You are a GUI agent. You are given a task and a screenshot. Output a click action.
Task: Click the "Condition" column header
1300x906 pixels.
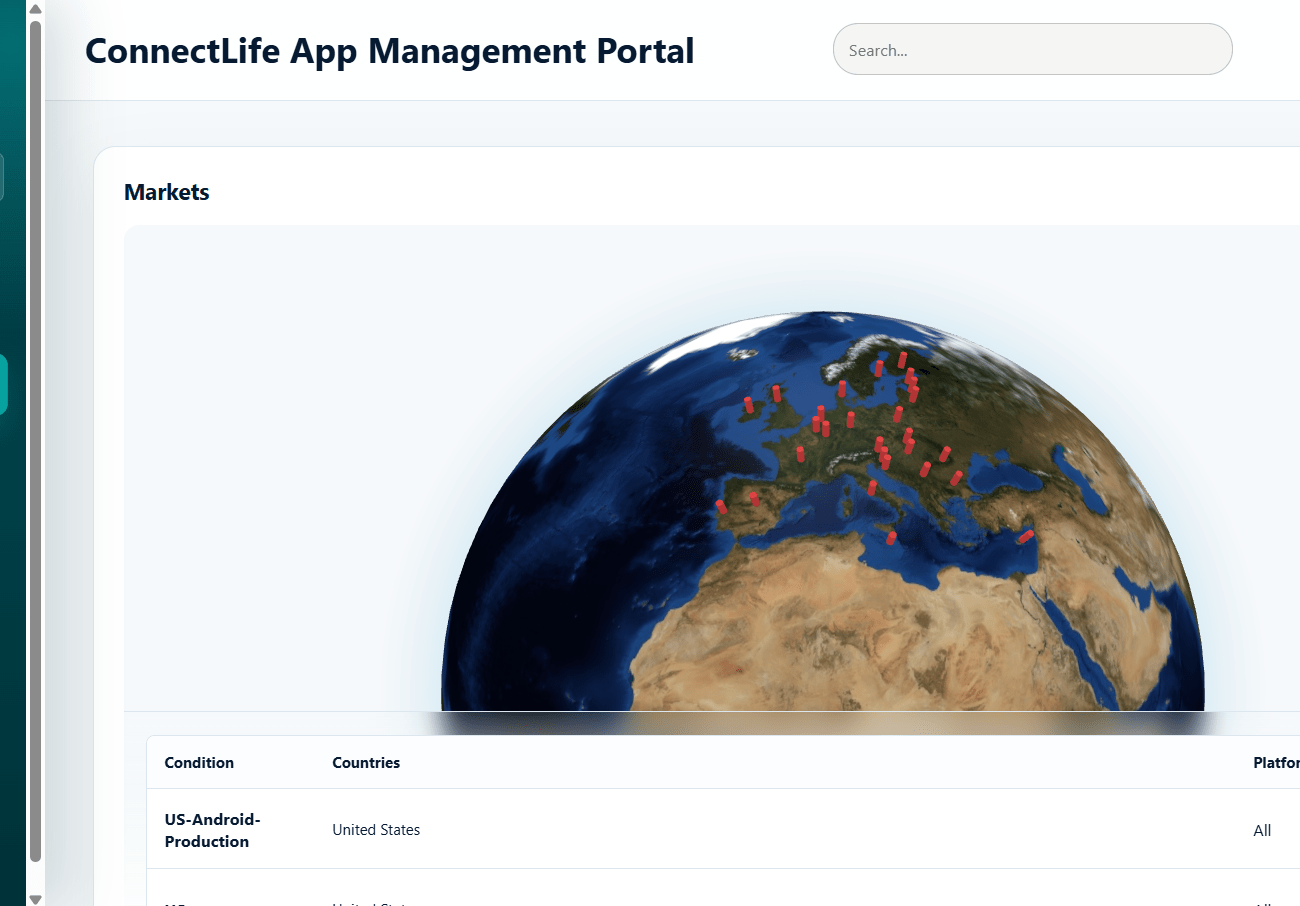coord(199,763)
